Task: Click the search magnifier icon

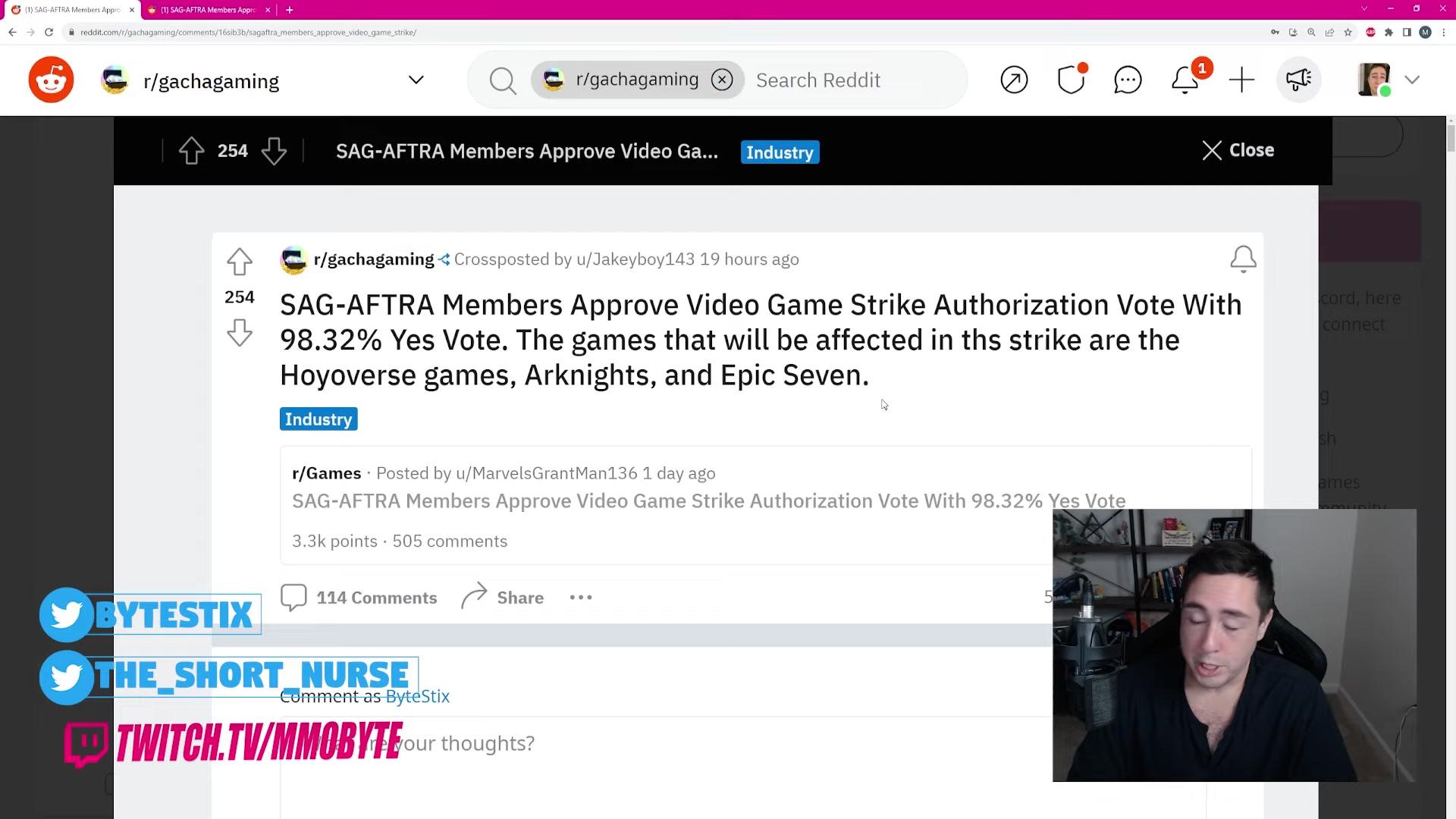Action: 503,80
